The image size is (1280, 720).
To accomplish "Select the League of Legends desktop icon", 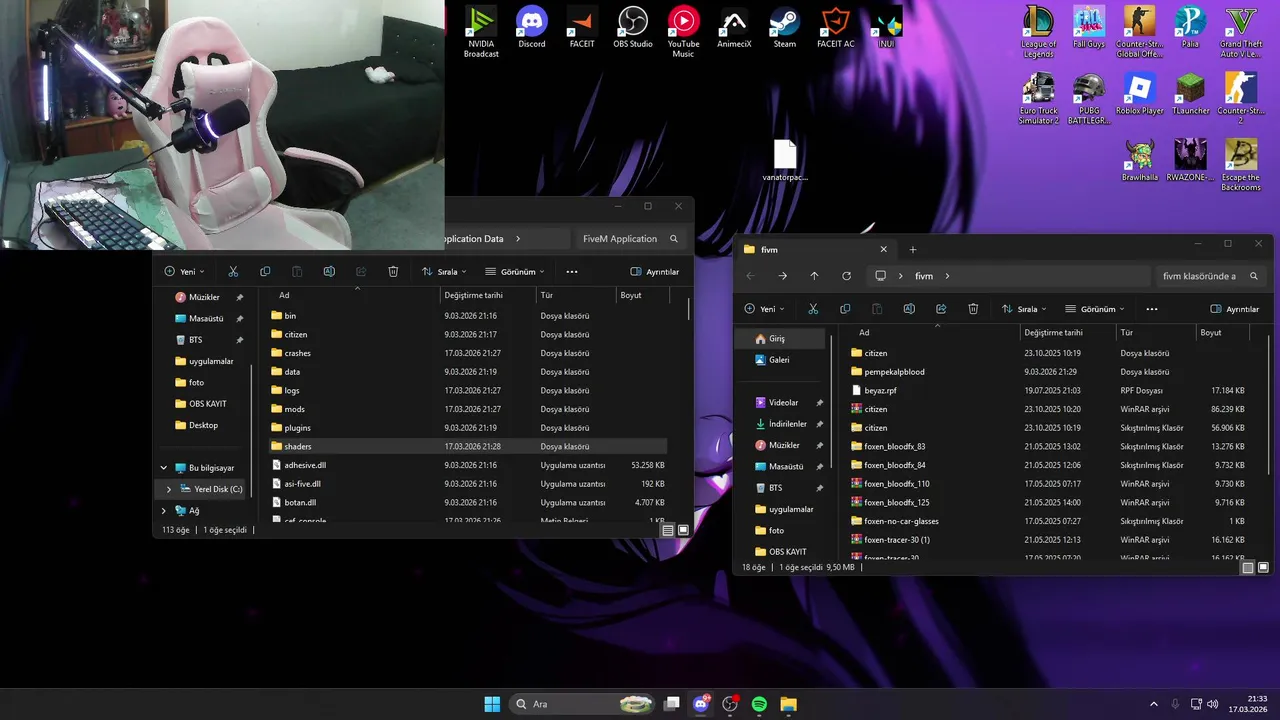I will (x=1039, y=32).
